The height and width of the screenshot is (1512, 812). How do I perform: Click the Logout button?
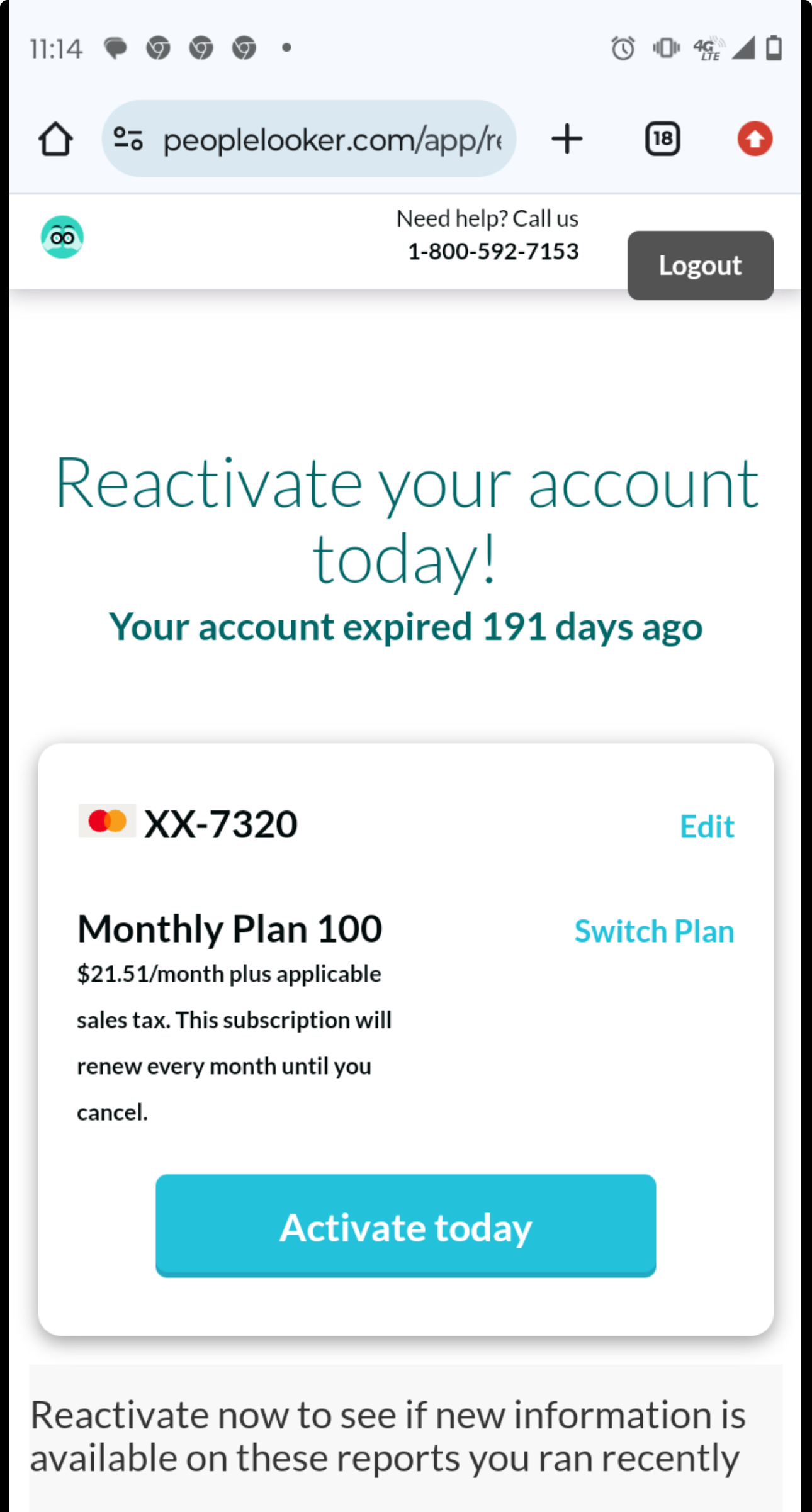(x=700, y=265)
